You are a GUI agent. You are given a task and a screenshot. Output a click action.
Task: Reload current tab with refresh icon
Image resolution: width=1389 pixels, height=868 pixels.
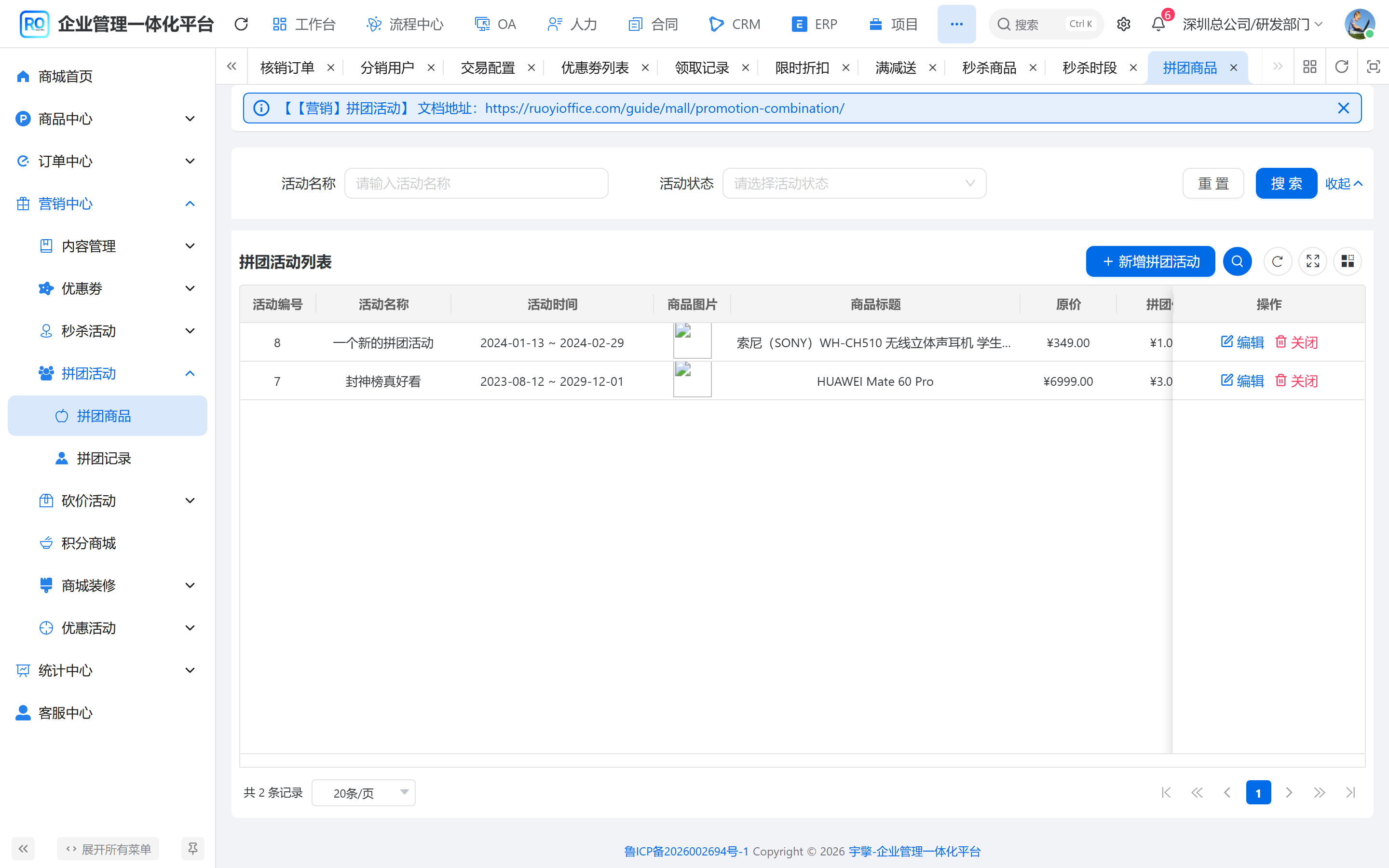click(1341, 67)
